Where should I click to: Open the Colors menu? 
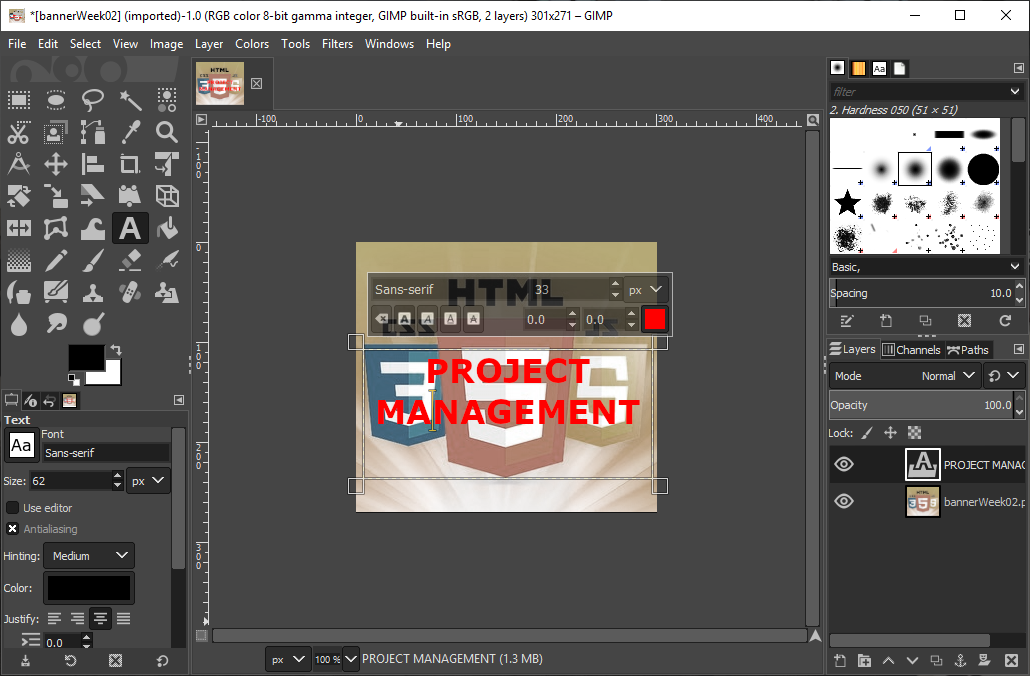(x=252, y=44)
